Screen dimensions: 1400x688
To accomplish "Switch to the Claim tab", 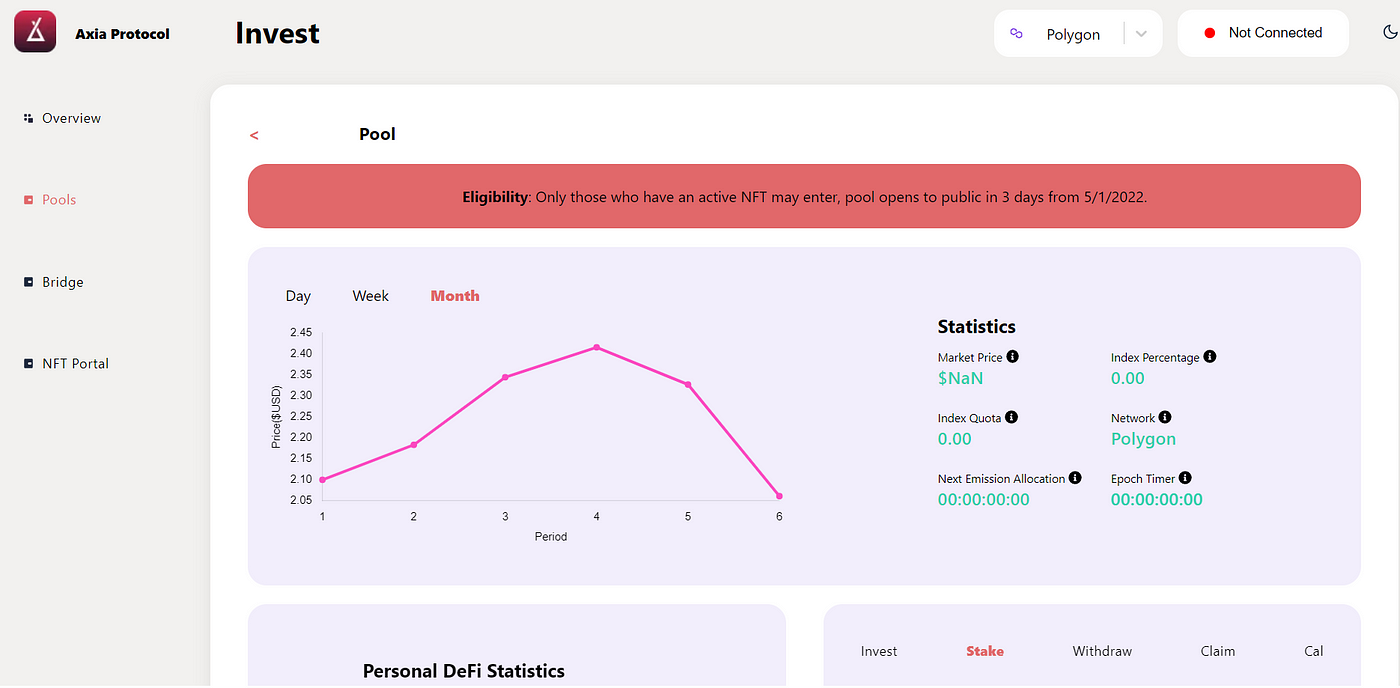I will coord(1218,651).
